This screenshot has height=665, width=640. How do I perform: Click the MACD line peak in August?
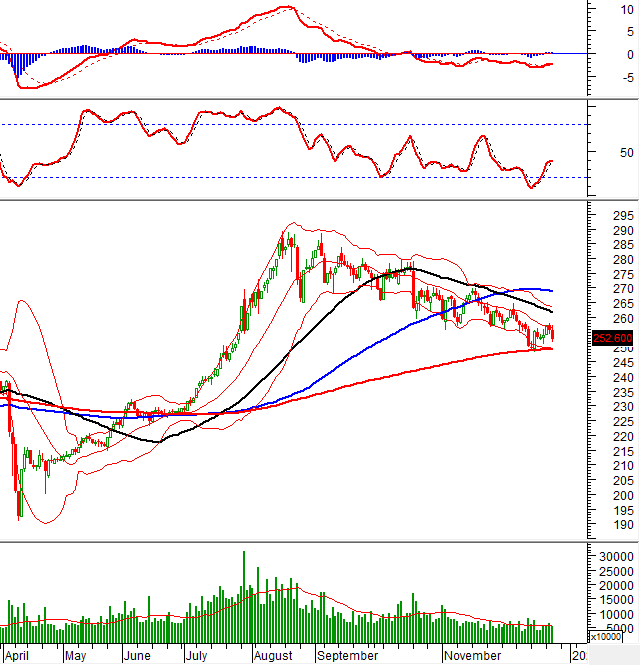point(288,8)
